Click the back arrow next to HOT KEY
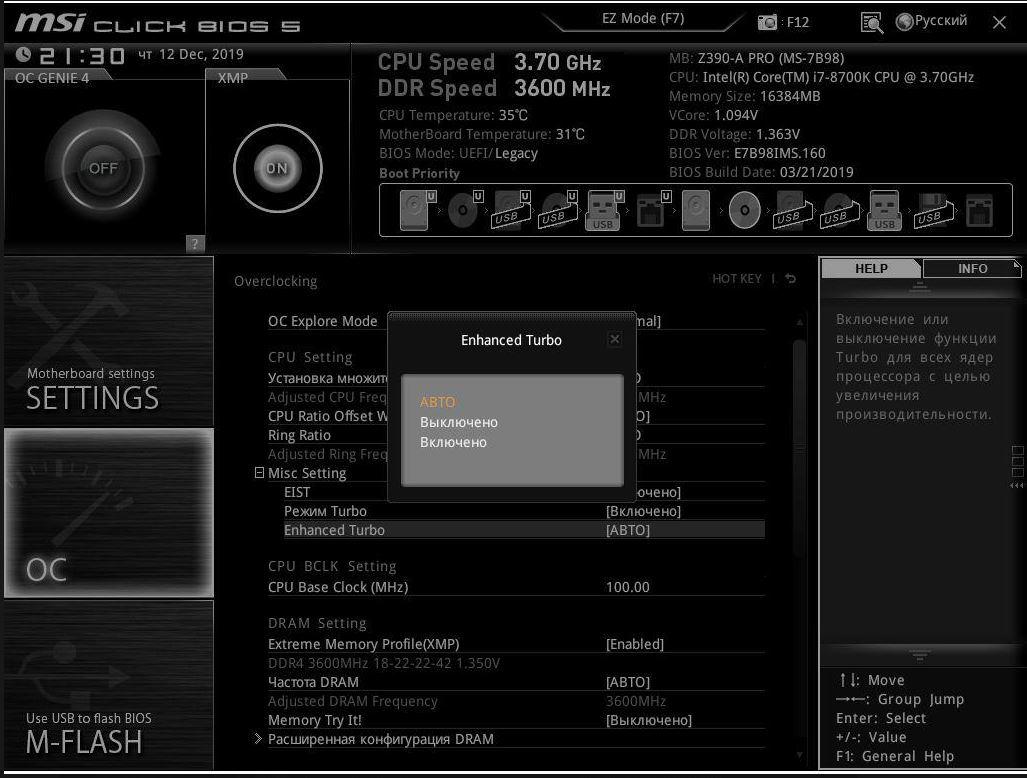The width and height of the screenshot is (1027, 778). 791,278
